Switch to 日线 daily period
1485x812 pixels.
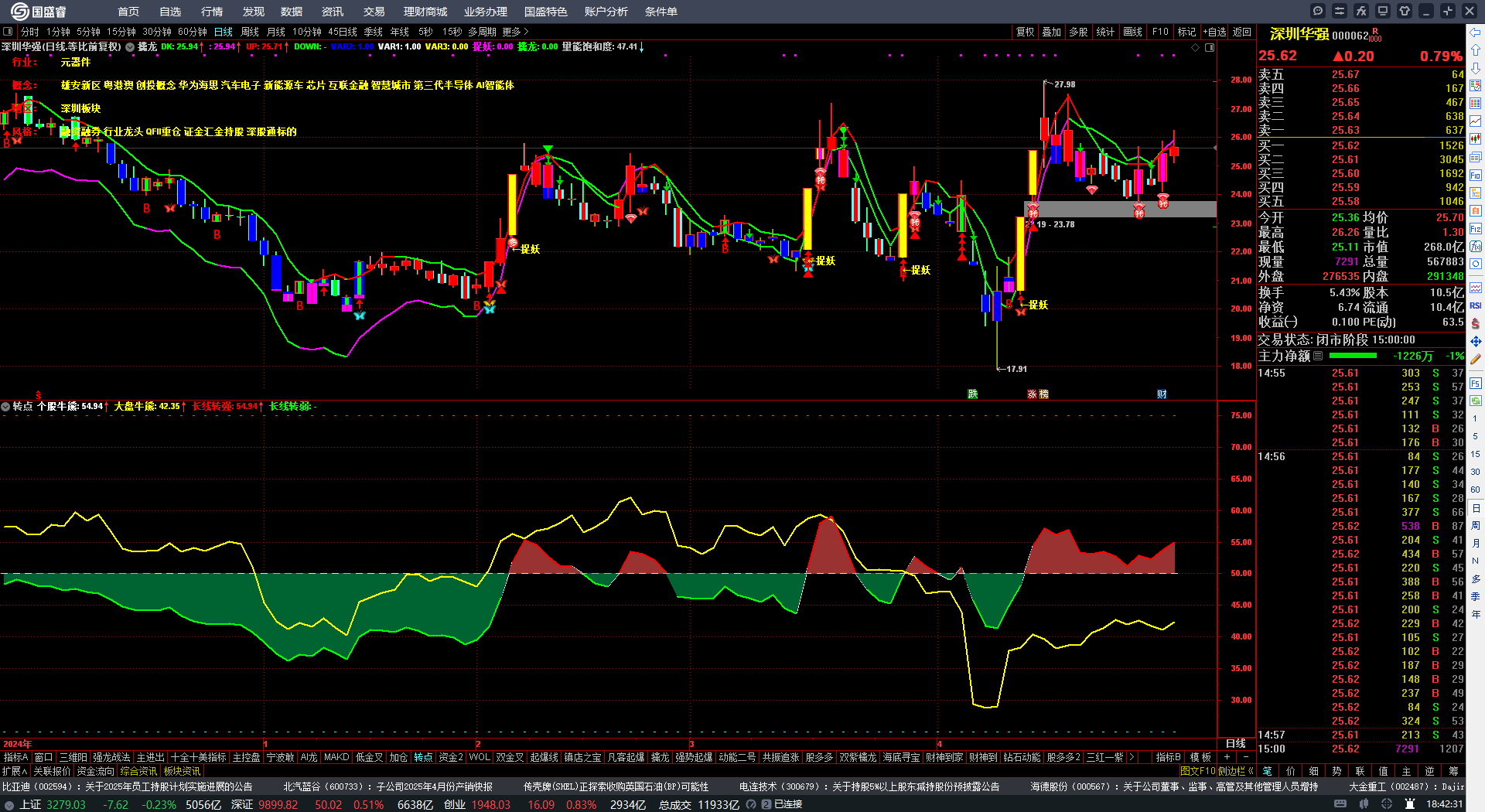(x=224, y=32)
